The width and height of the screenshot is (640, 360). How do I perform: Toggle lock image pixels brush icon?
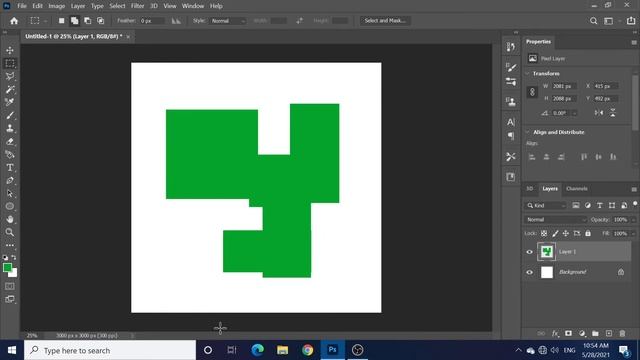click(x=555, y=233)
